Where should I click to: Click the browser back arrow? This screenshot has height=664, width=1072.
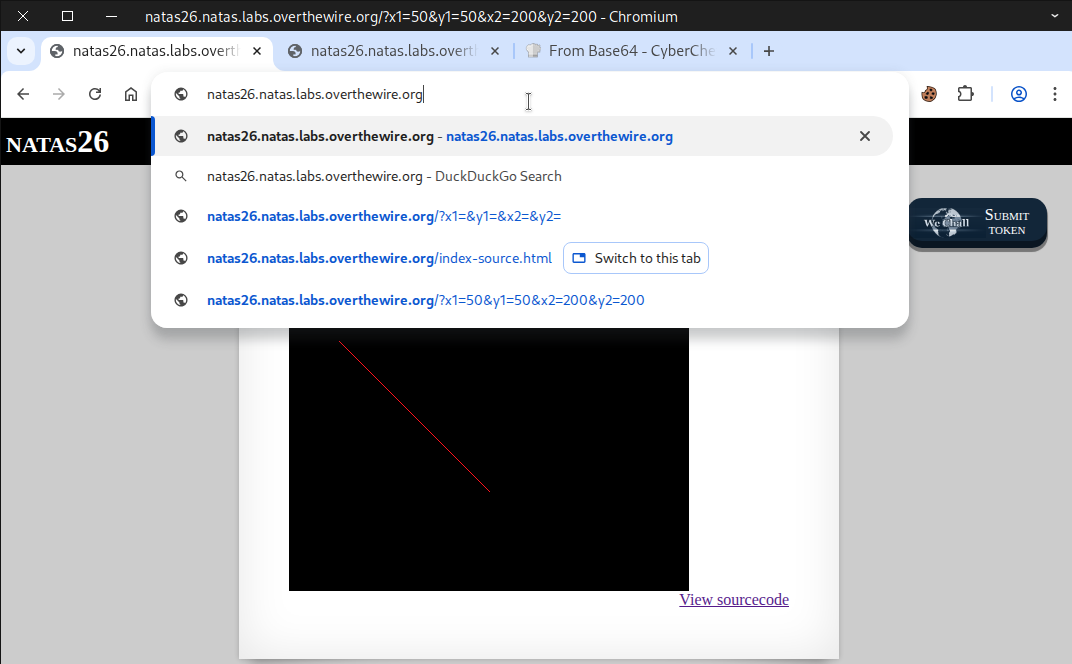tap(23, 94)
